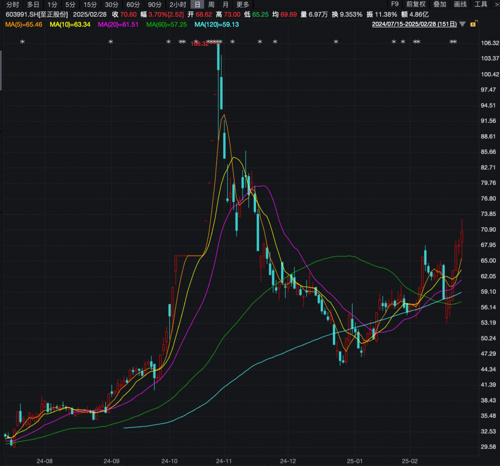This screenshot has width=500, height=466.
Task: Open the 工具 tools menu
Action: [481, 4]
